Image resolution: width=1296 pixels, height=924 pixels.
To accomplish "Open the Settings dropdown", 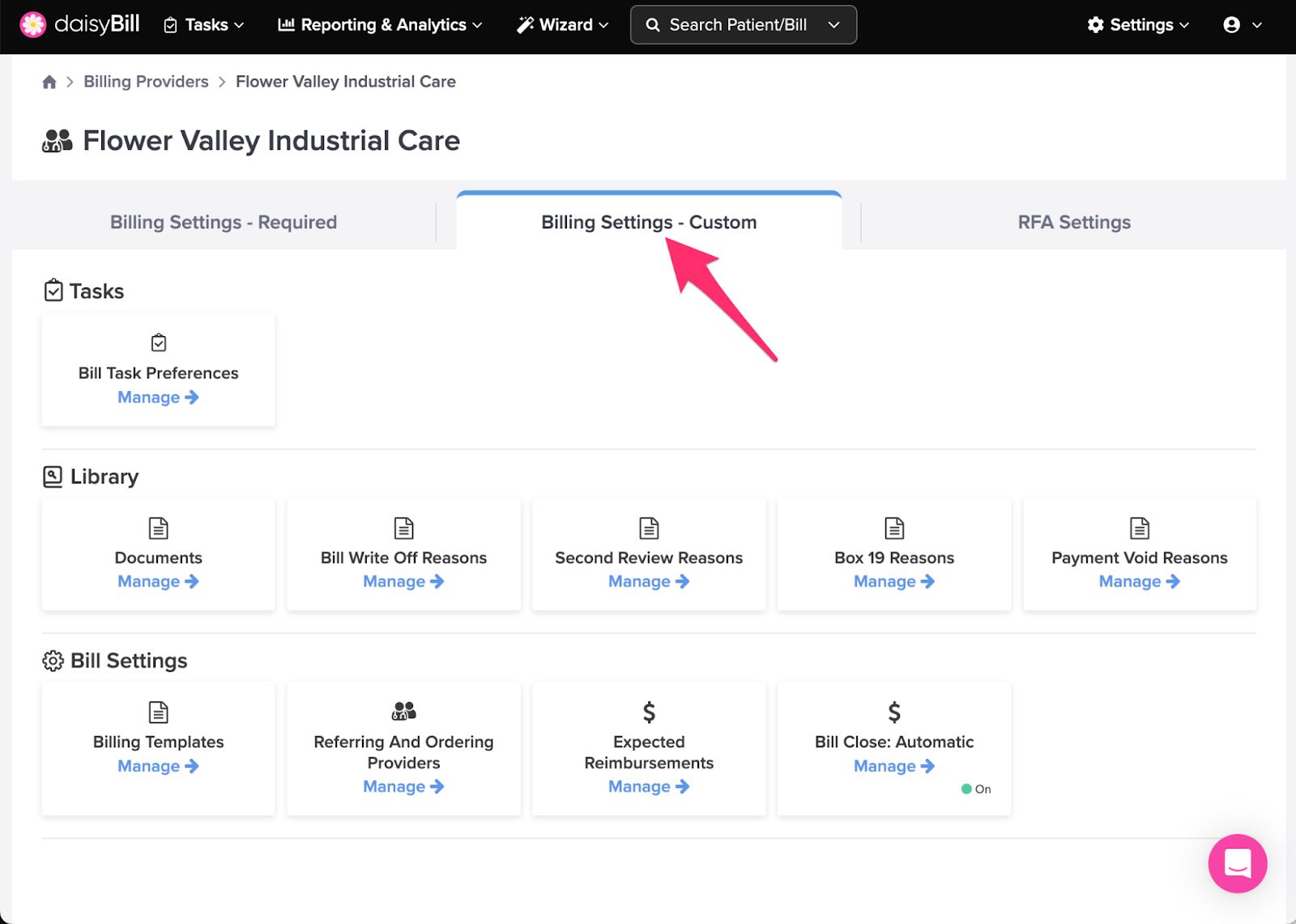I will (1138, 25).
